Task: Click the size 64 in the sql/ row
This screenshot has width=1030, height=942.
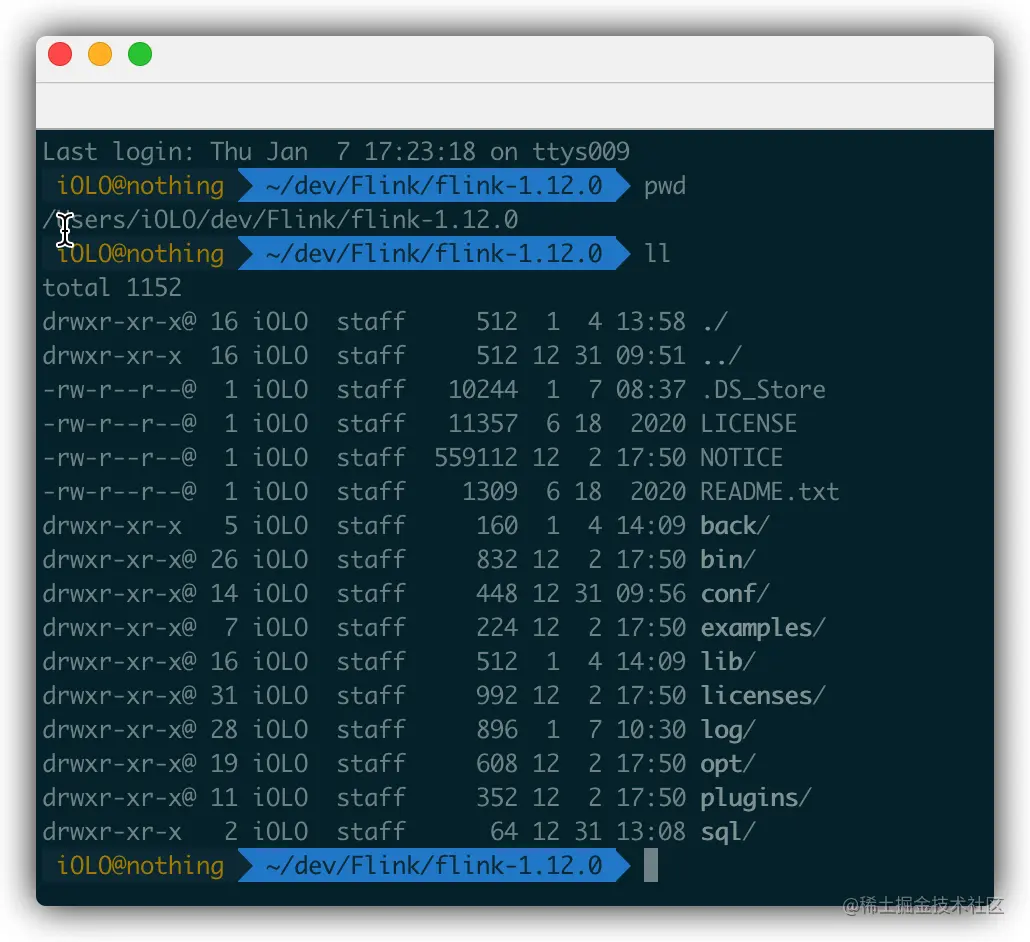Action: (x=504, y=833)
